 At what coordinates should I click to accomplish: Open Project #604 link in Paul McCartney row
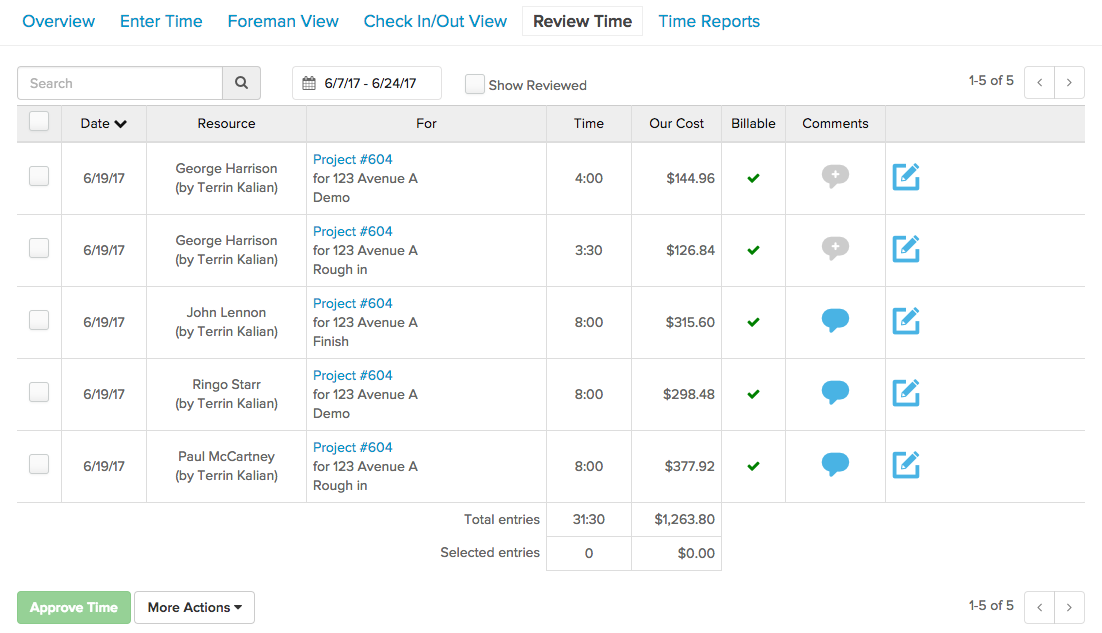point(352,447)
